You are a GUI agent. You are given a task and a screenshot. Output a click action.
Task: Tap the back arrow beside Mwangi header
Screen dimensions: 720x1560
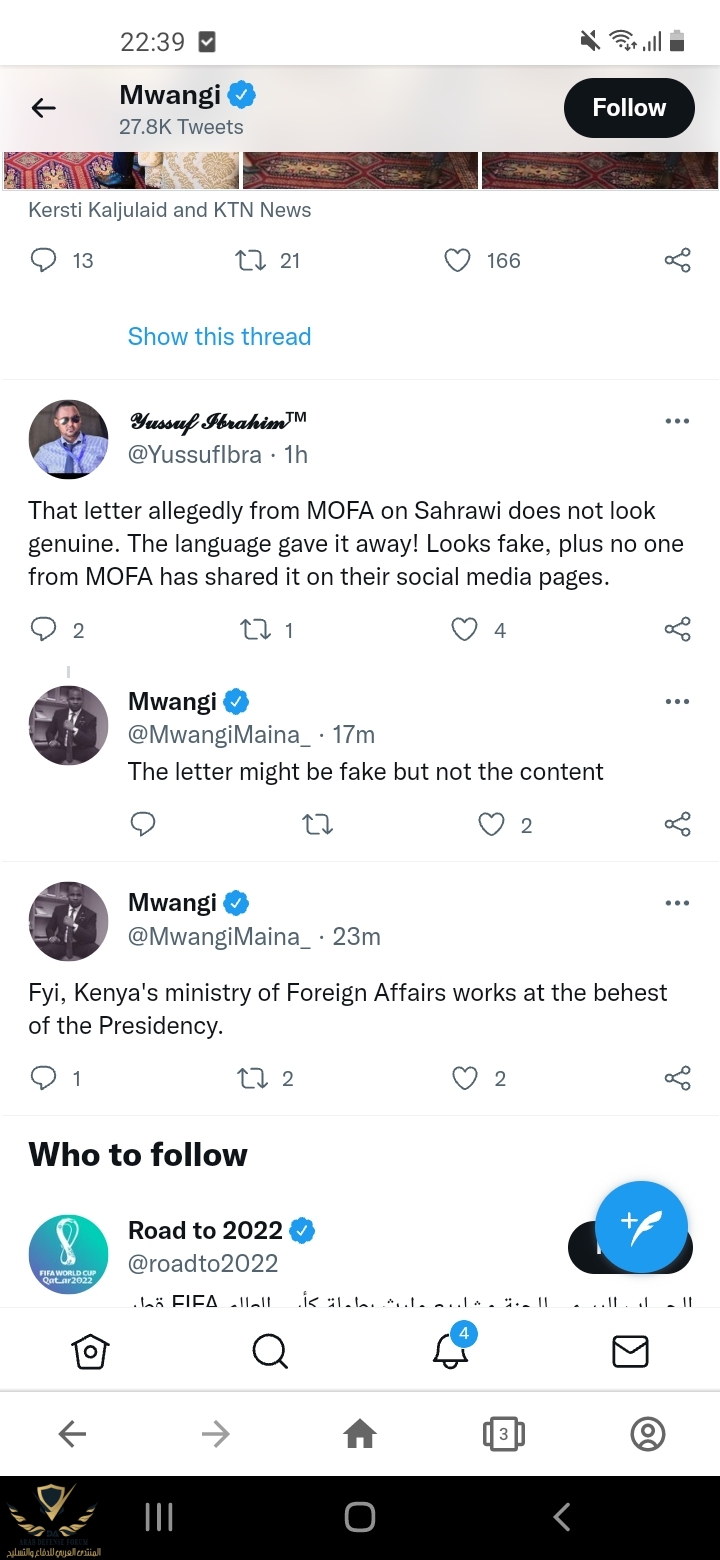[x=44, y=108]
